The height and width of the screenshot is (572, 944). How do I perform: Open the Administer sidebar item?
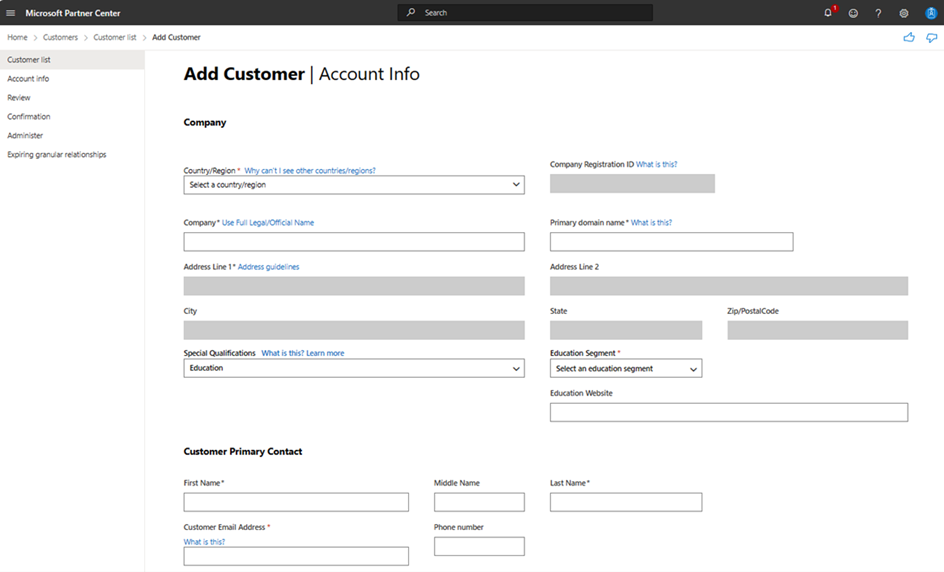coord(25,136)
